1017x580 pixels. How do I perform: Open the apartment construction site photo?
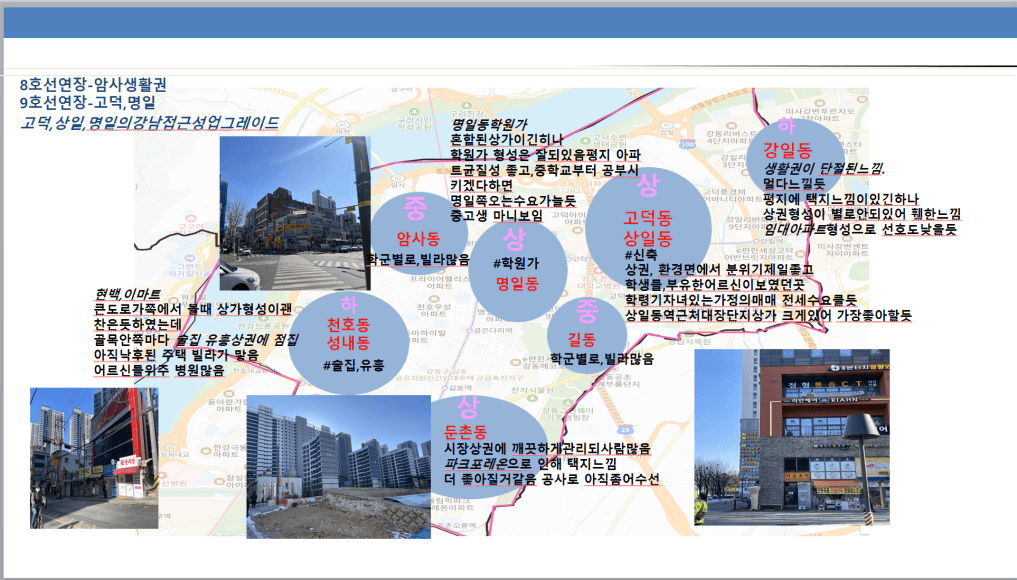(x=339, y=466)
